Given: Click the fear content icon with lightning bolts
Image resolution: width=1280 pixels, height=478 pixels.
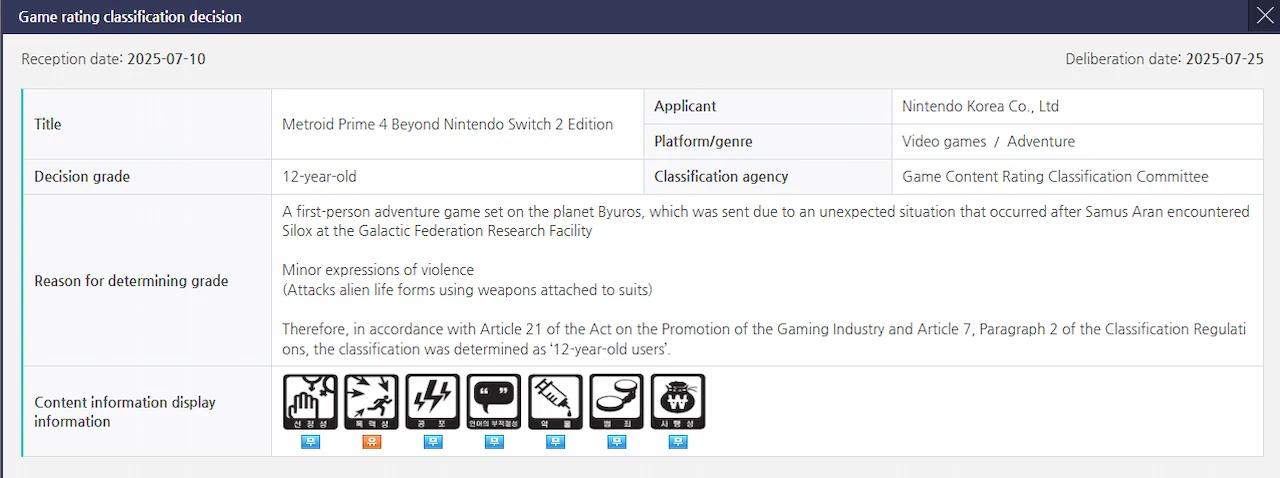Looking at the screenshot, I should pyautogui.click(x=432, y=402).
